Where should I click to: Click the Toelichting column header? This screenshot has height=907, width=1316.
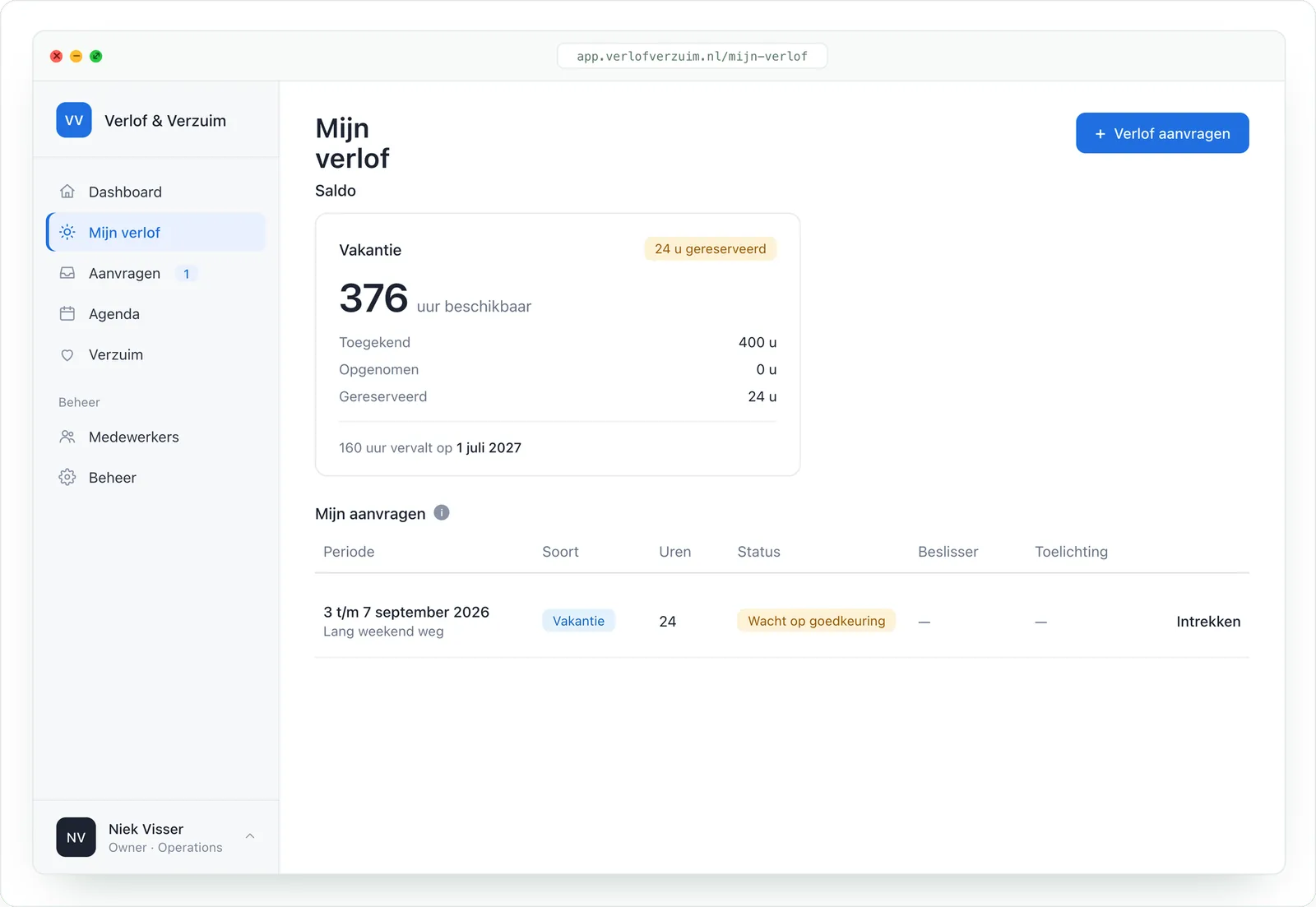[1071, 552]
